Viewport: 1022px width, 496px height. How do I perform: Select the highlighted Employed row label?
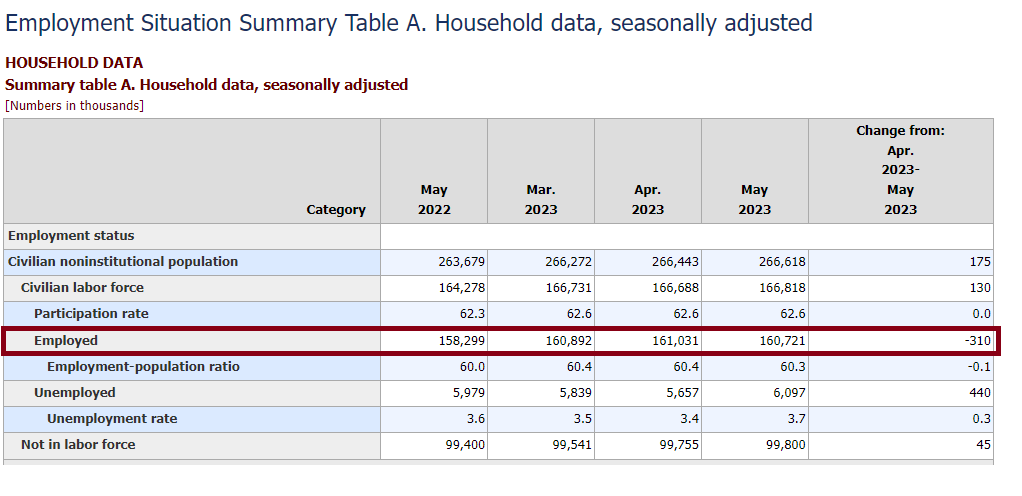point(66,341)
